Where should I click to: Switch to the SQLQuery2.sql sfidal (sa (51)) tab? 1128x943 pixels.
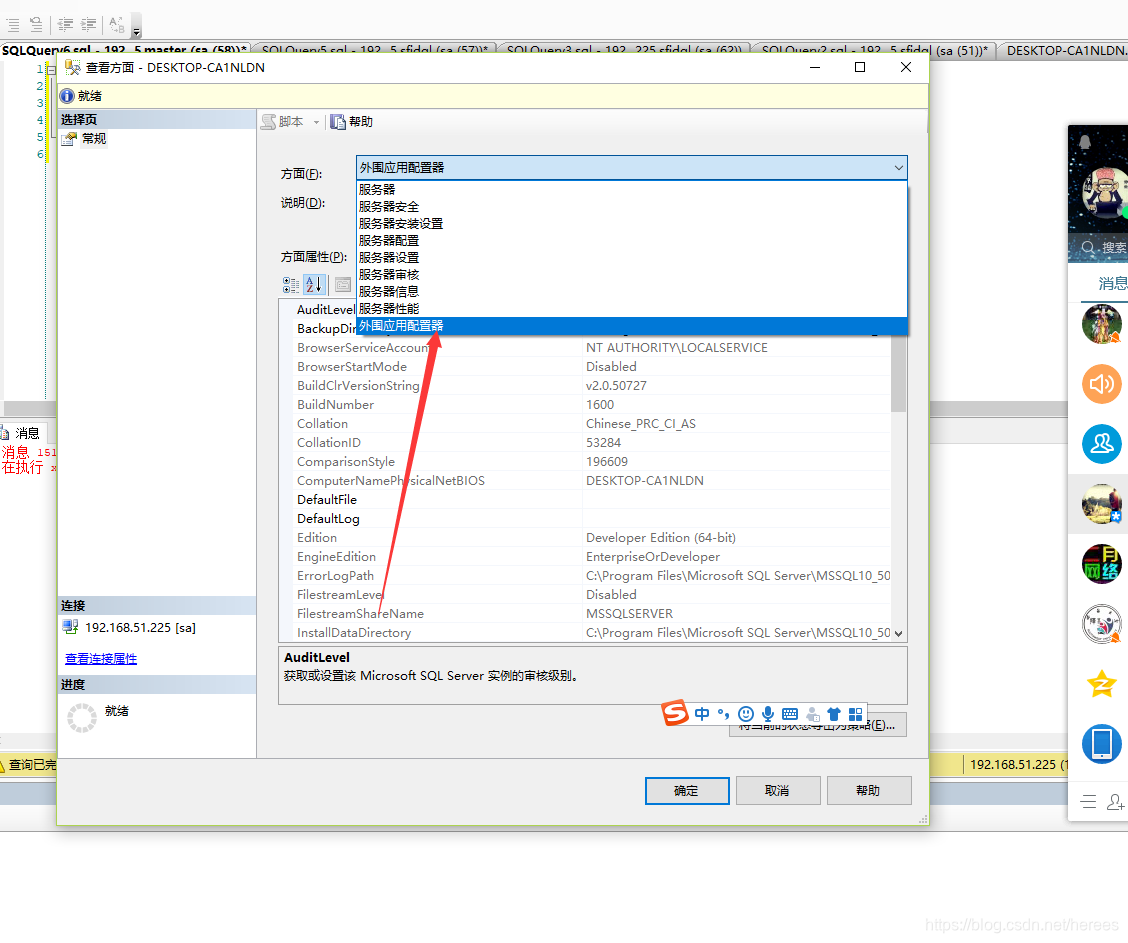874,50
